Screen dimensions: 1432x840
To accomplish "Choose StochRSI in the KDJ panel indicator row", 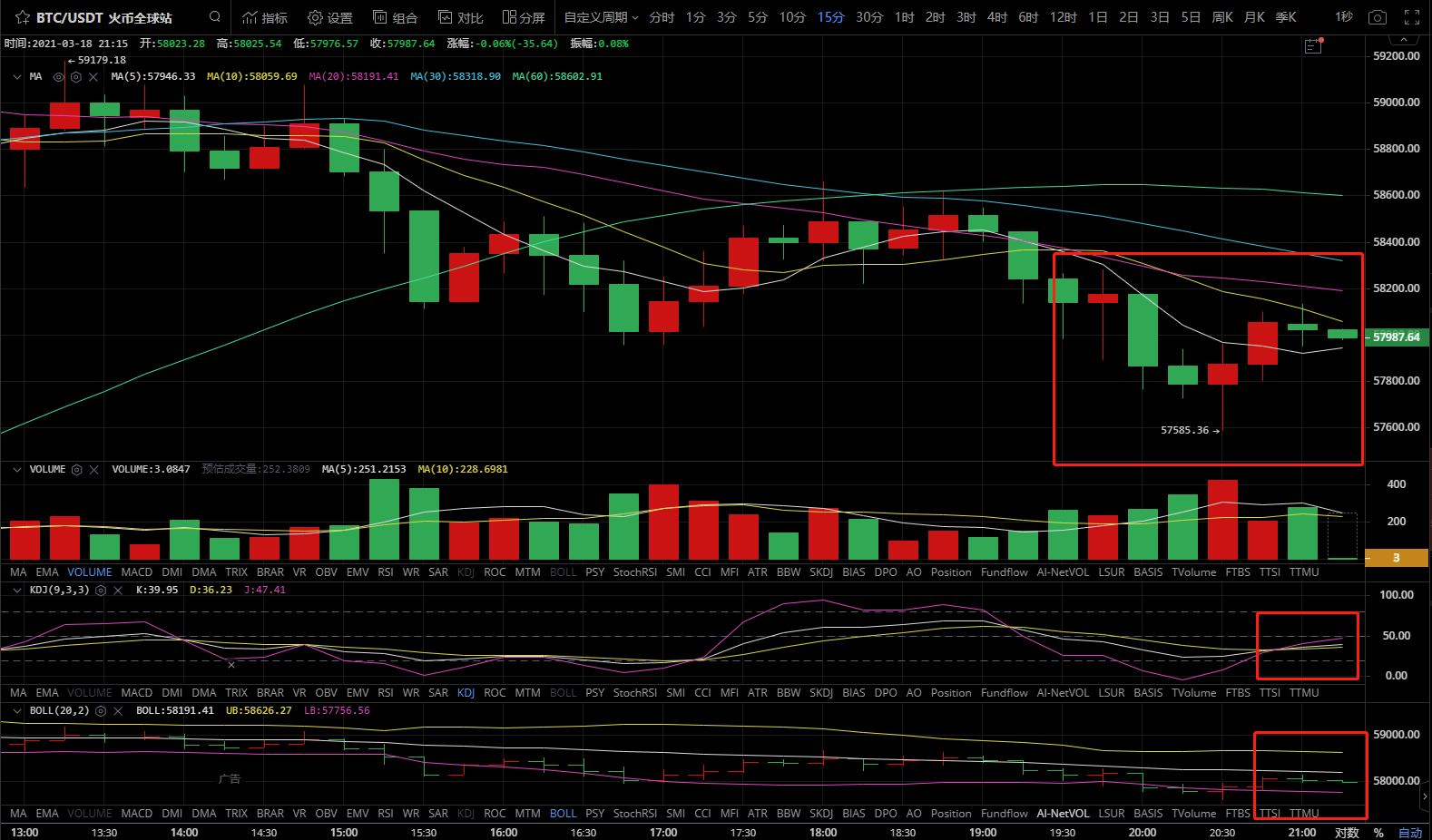I will click(x=635, y=693).
